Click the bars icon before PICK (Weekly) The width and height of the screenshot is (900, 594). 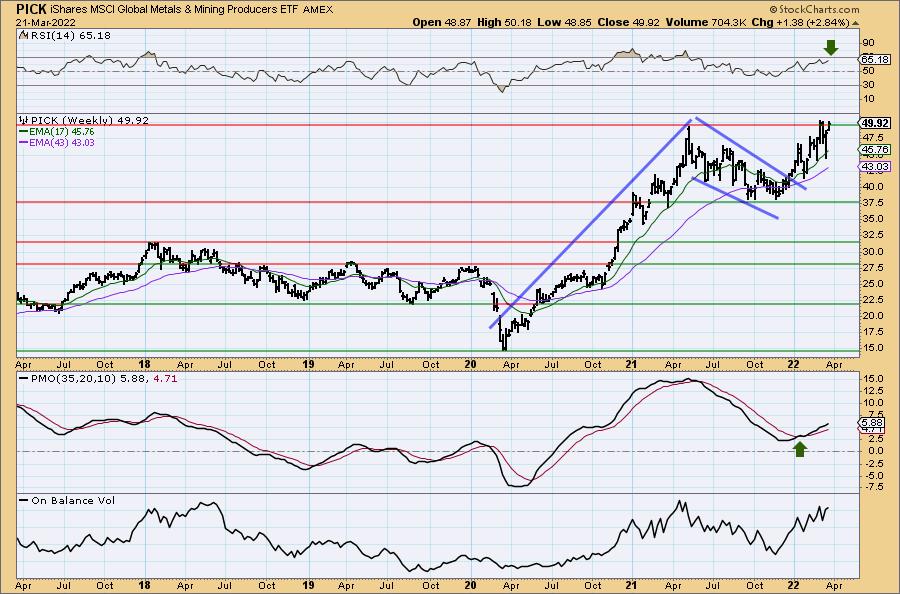[x=24, y=120]
